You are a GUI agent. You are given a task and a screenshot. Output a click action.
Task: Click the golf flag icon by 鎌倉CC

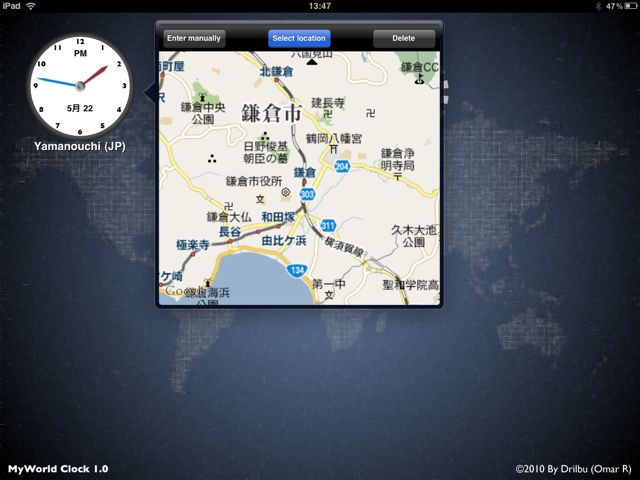tap(419, 79)
